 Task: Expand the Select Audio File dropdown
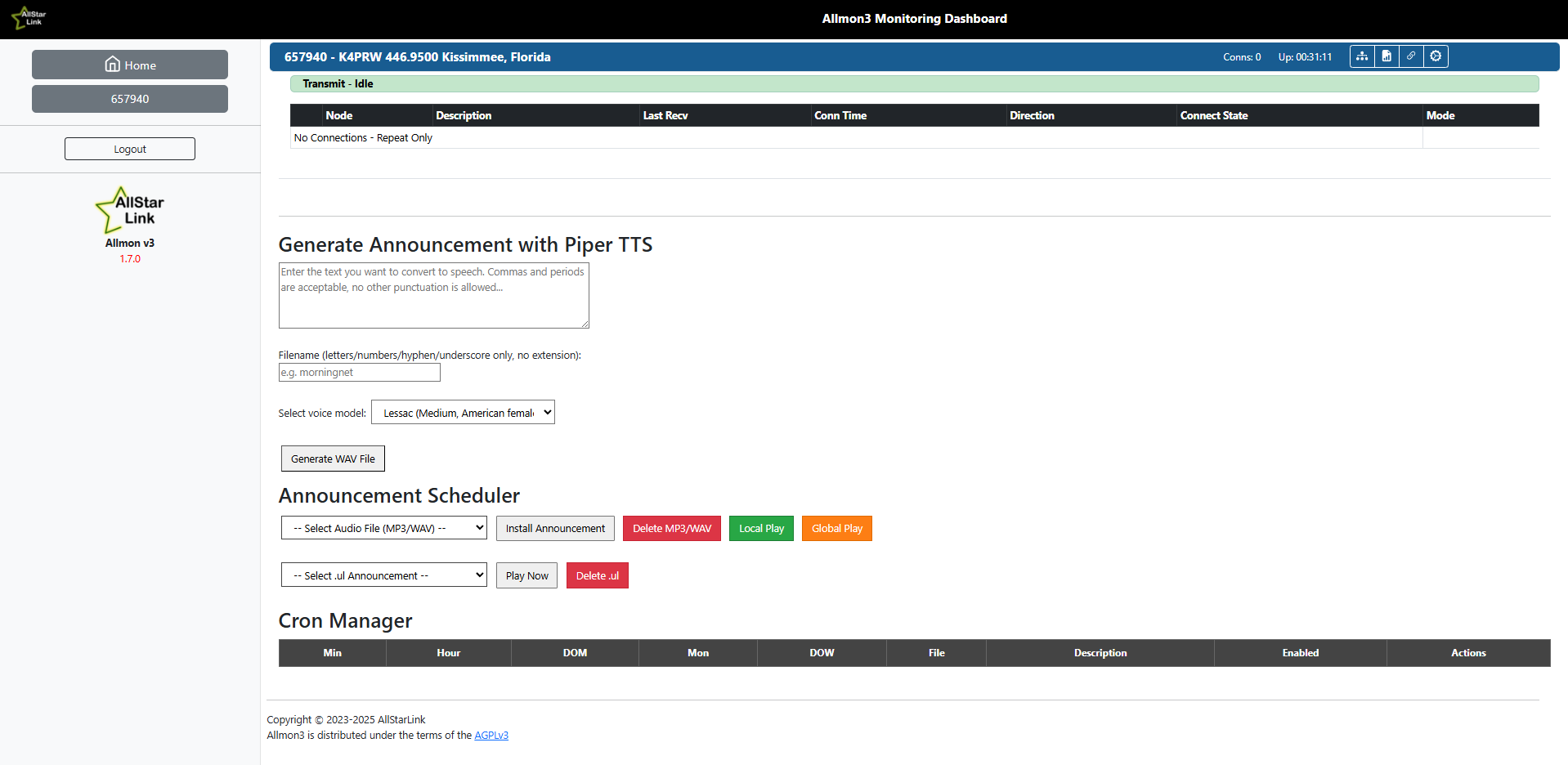pyautogui.click(x=383, y=528)
